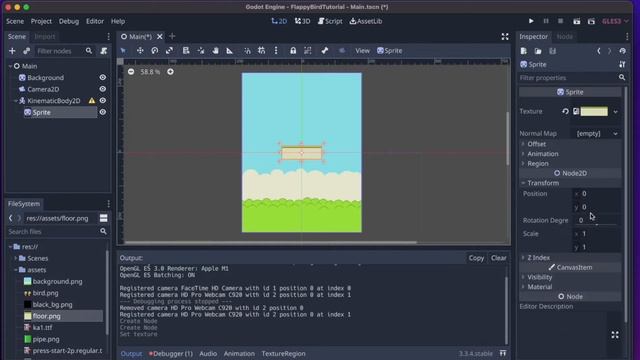Open the skeleton bone options icon
This screenshot has width=640, height=360.
tap(324, 51)
